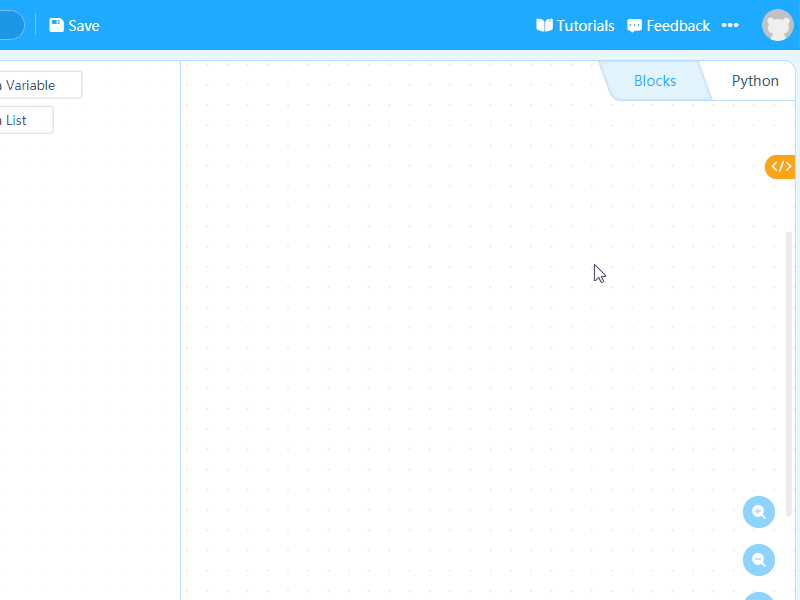Click the Feedback speech bubble icon

[x=634, y=26]
